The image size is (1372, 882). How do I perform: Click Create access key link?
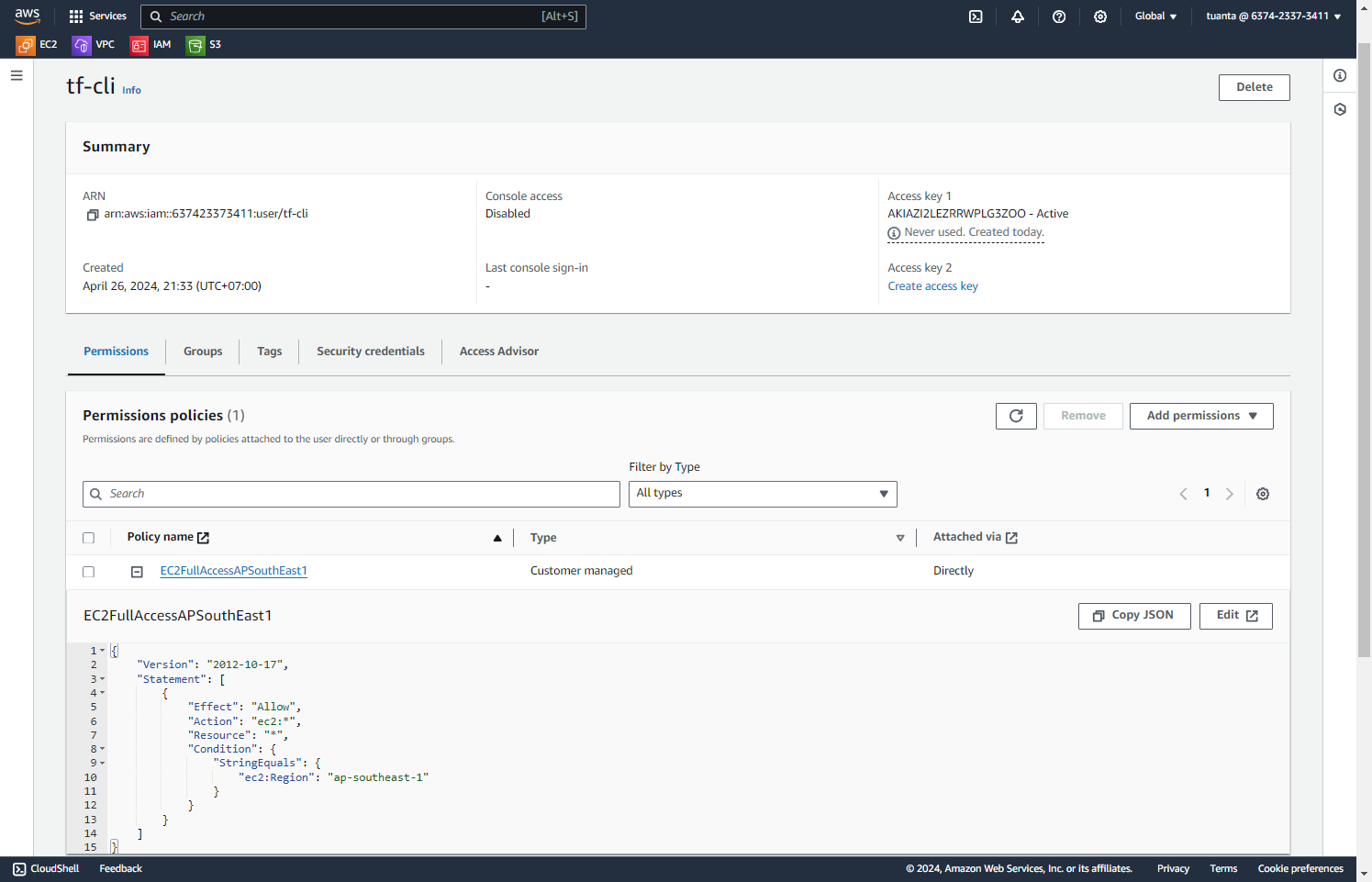click(x=932, y=286)
